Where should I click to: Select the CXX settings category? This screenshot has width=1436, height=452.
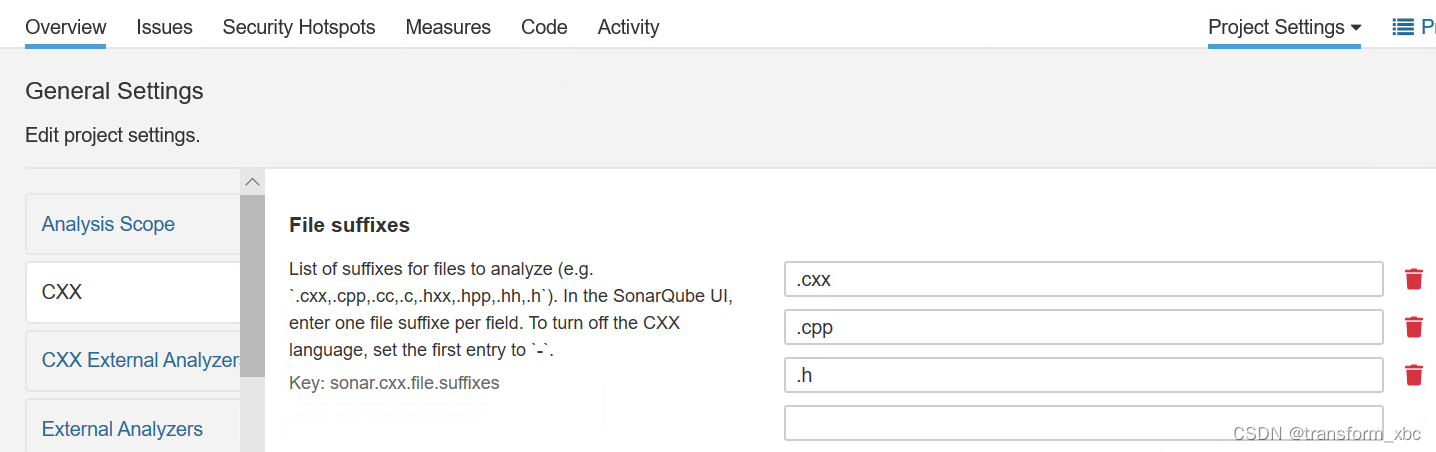[62, 292]
